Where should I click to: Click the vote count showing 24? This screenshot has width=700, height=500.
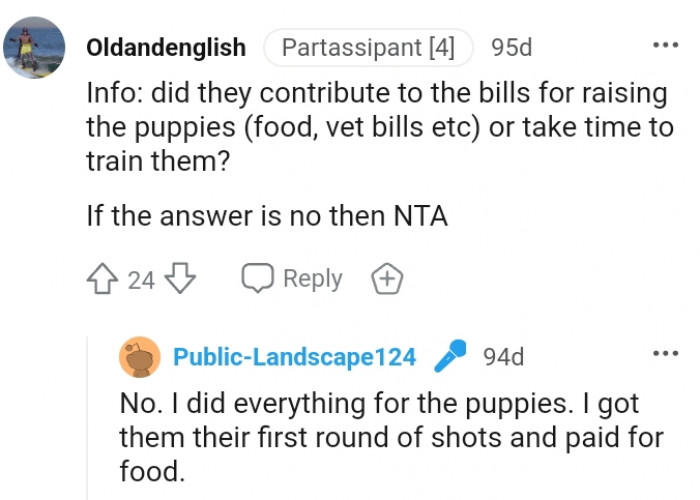point(142,280)
